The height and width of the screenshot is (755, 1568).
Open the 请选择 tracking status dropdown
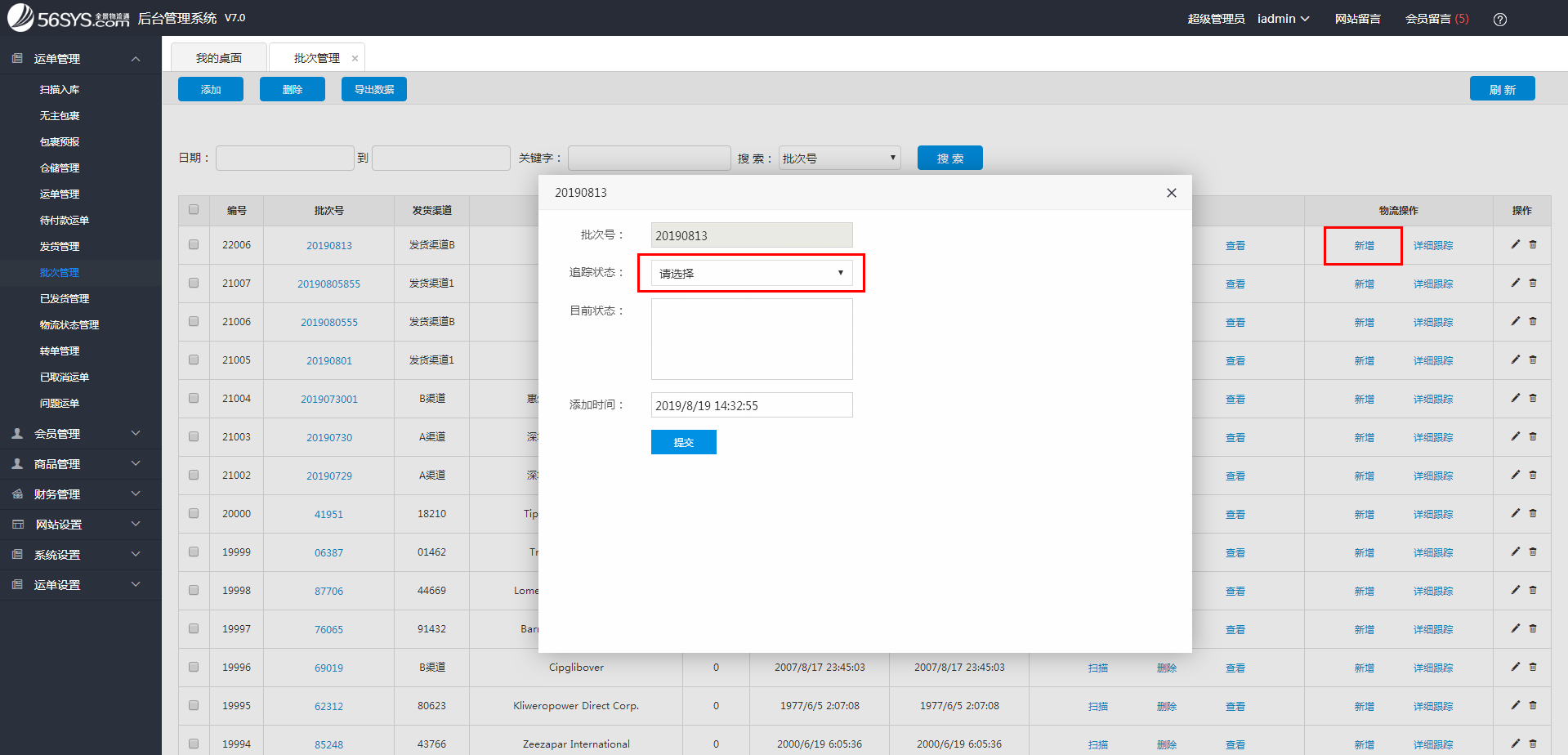(x=750, y=272)
